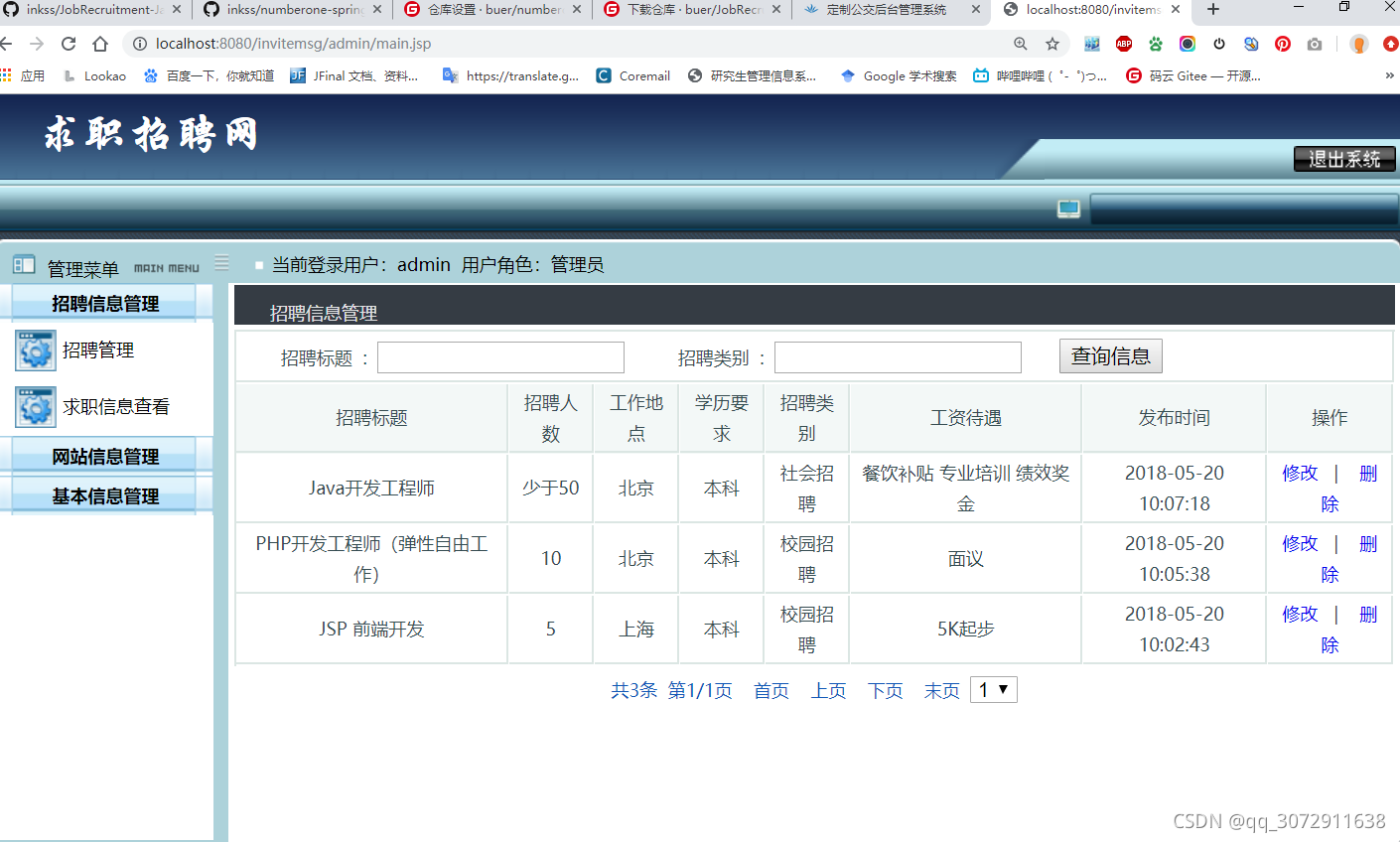Open the page number dropdown
Screen dimensions: 1400x842
(x=994, y=690)
